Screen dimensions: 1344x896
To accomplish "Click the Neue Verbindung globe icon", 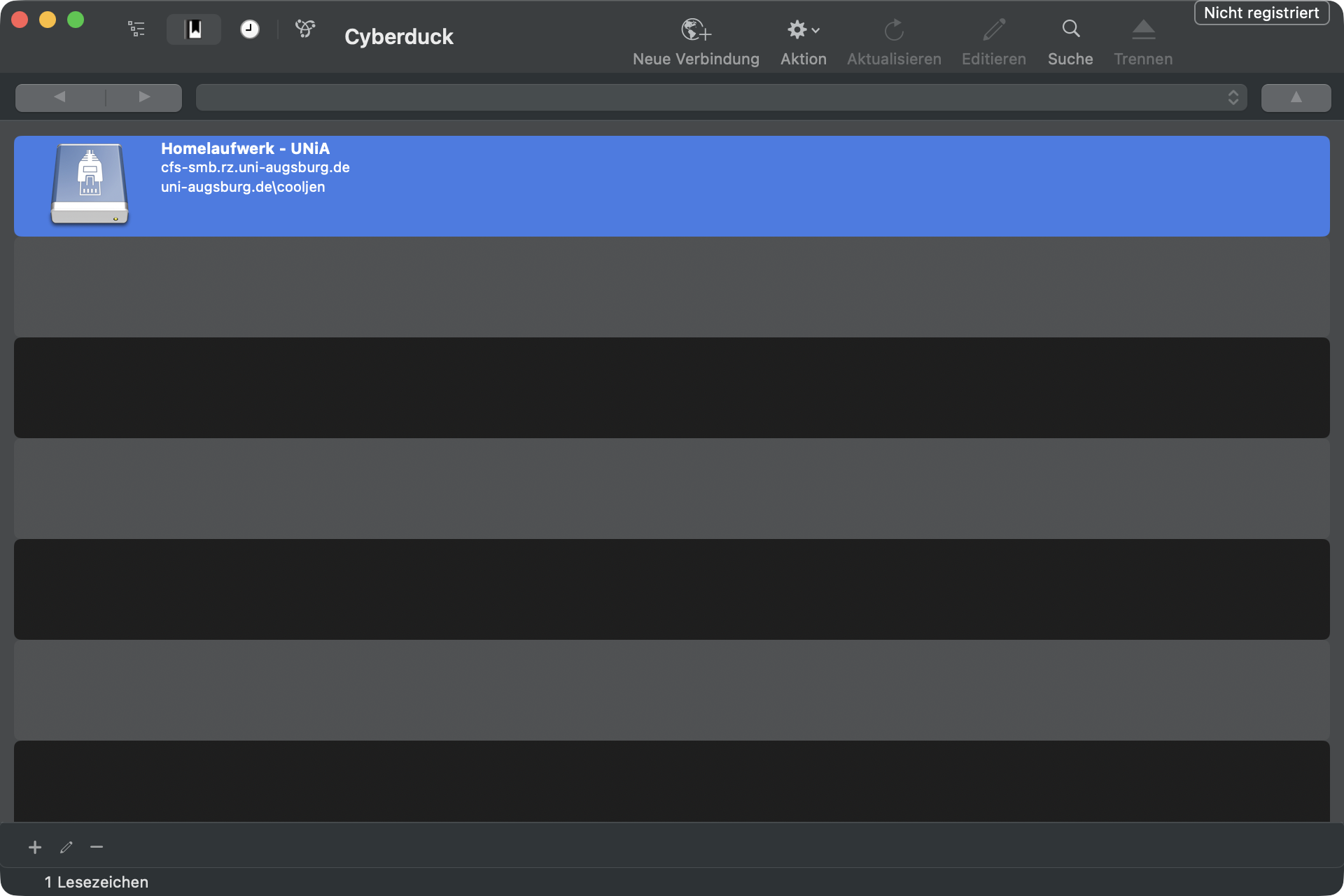I will [x=695, y=30].
